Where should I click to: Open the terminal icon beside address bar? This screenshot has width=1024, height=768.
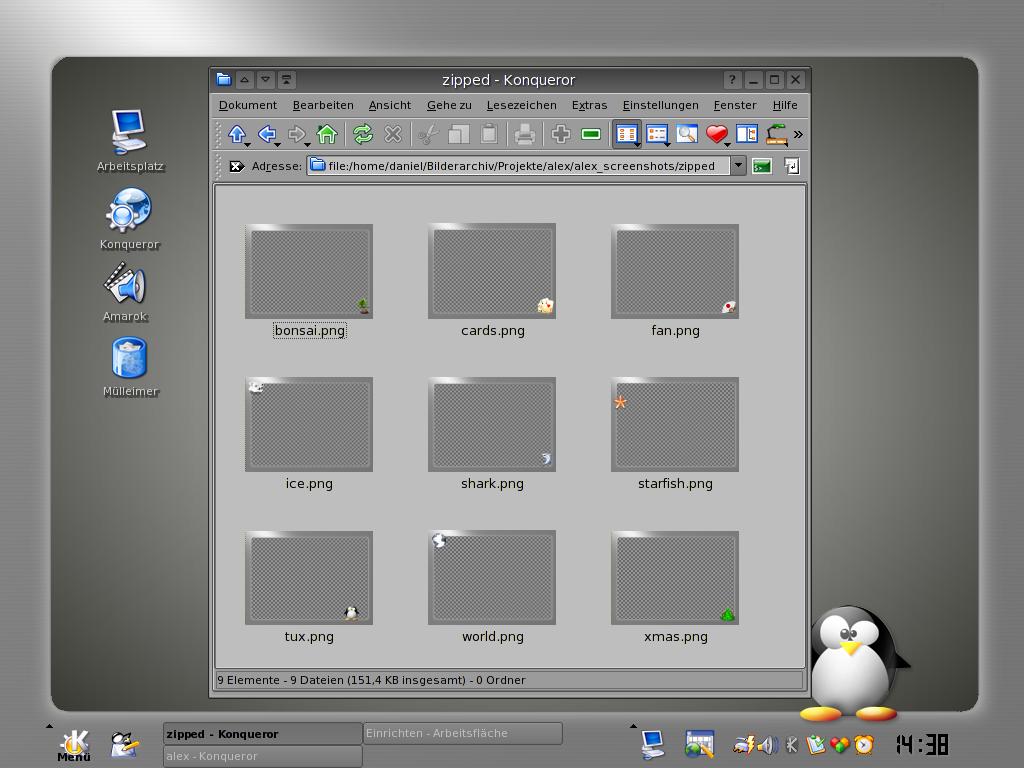tap(762, 167)
